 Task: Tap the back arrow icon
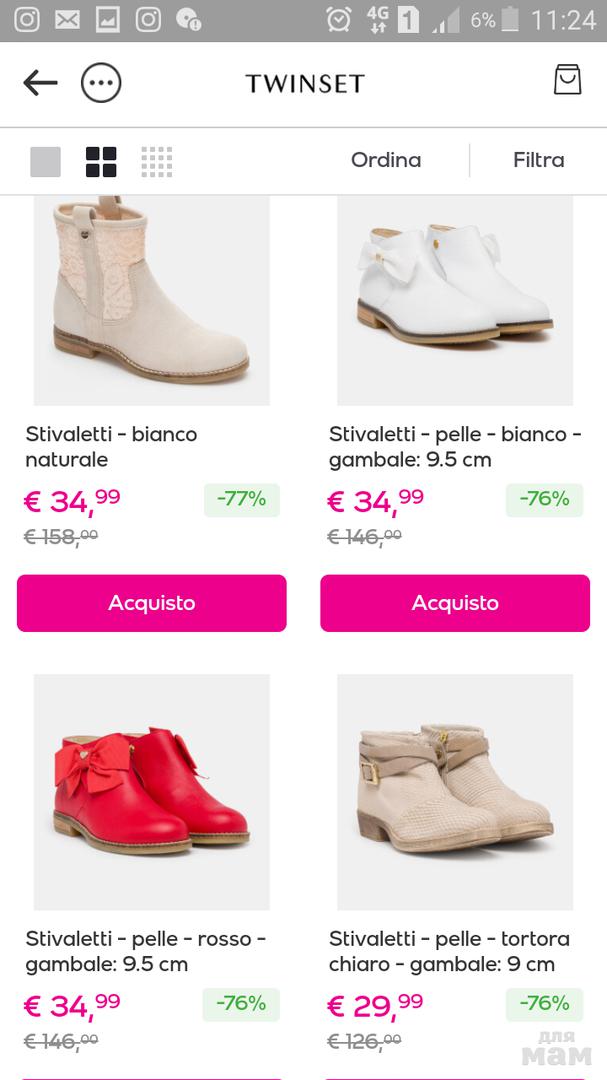point(40,83)
